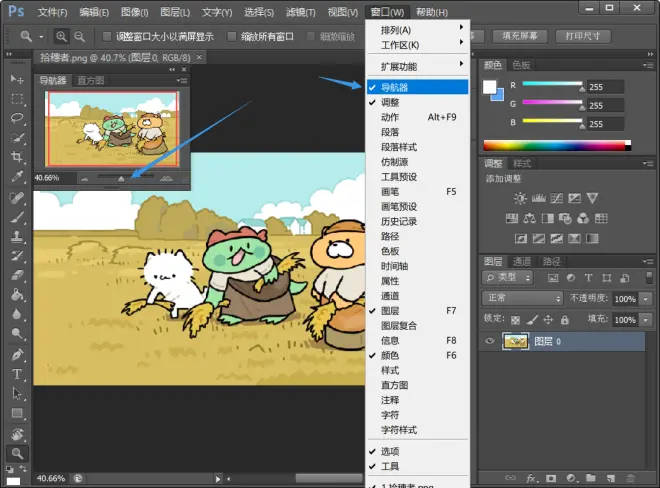Expand 排列(A) submenu
This screenshot has height=488, width=660.
(x=417, y=30)
